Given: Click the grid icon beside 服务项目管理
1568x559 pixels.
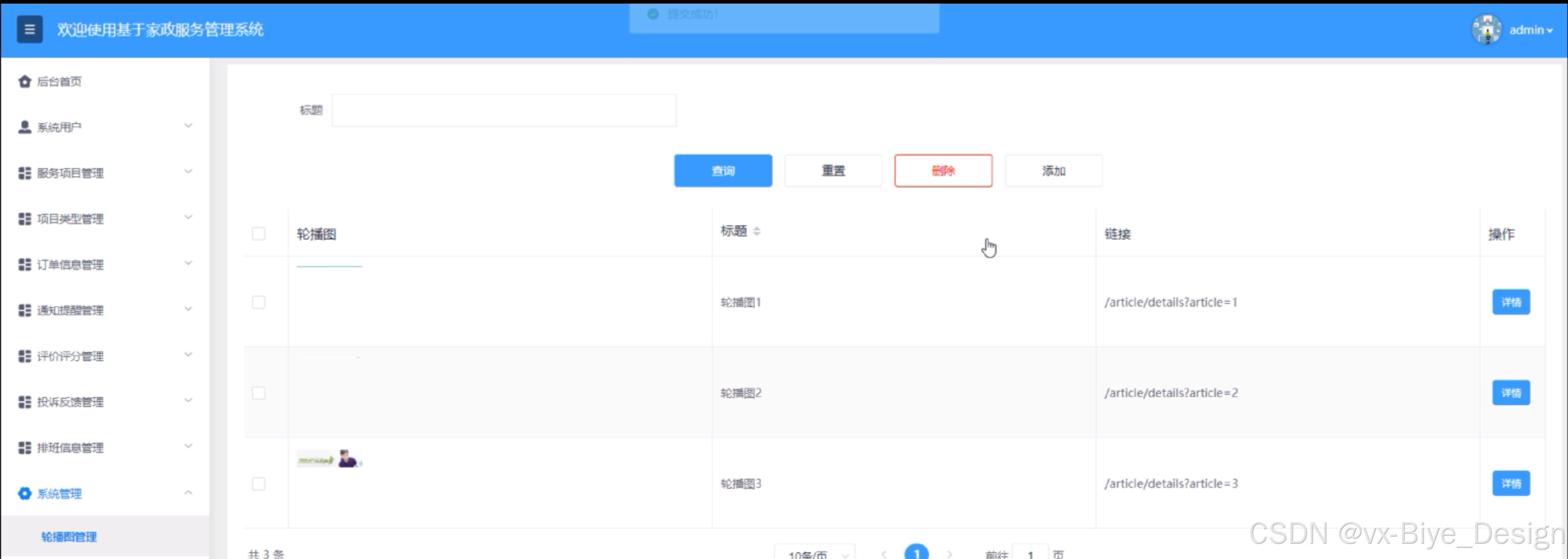Looking at the screenshot, I should (25, 174).
